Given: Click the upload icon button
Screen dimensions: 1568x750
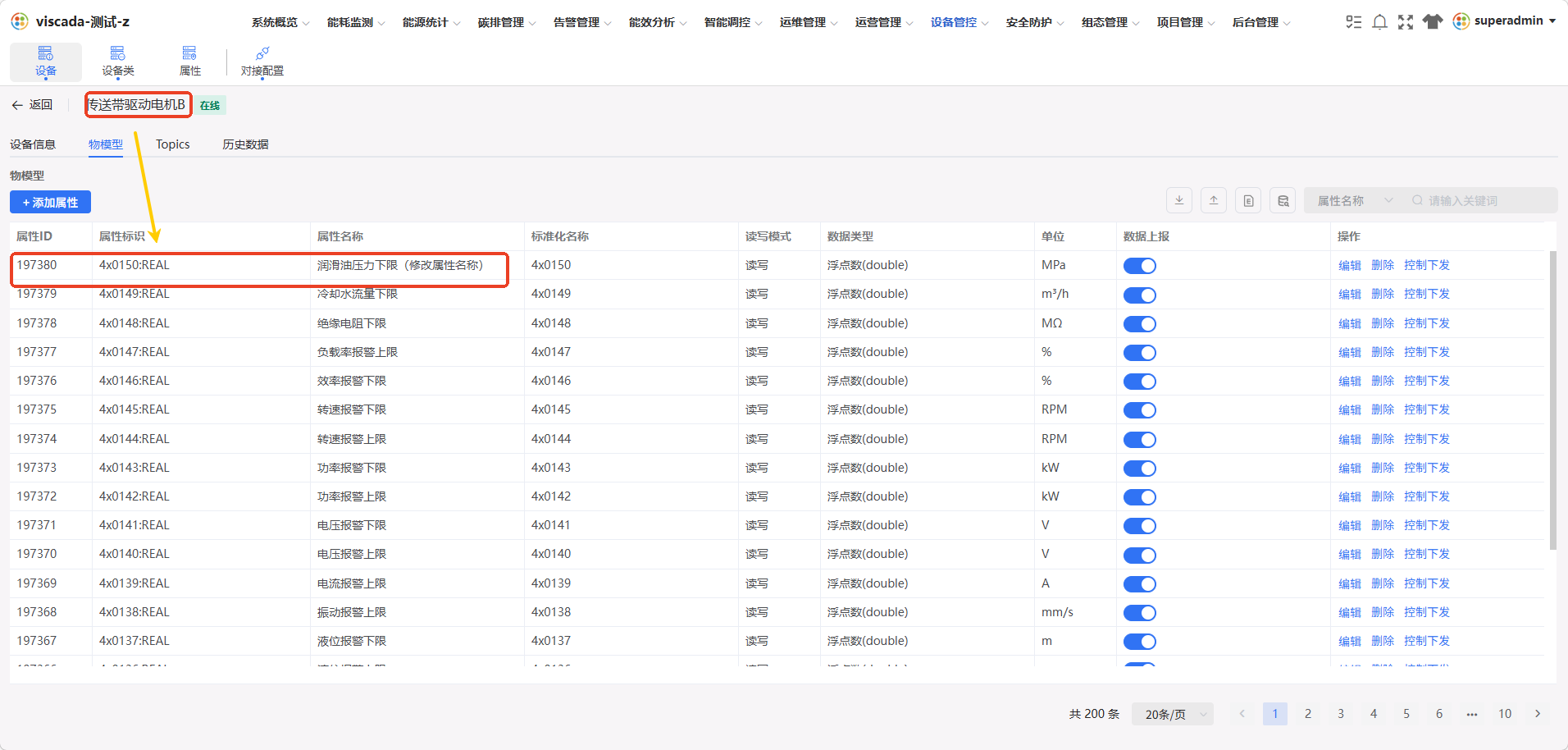Looking at the screenshot, I should coord(1214,200).
